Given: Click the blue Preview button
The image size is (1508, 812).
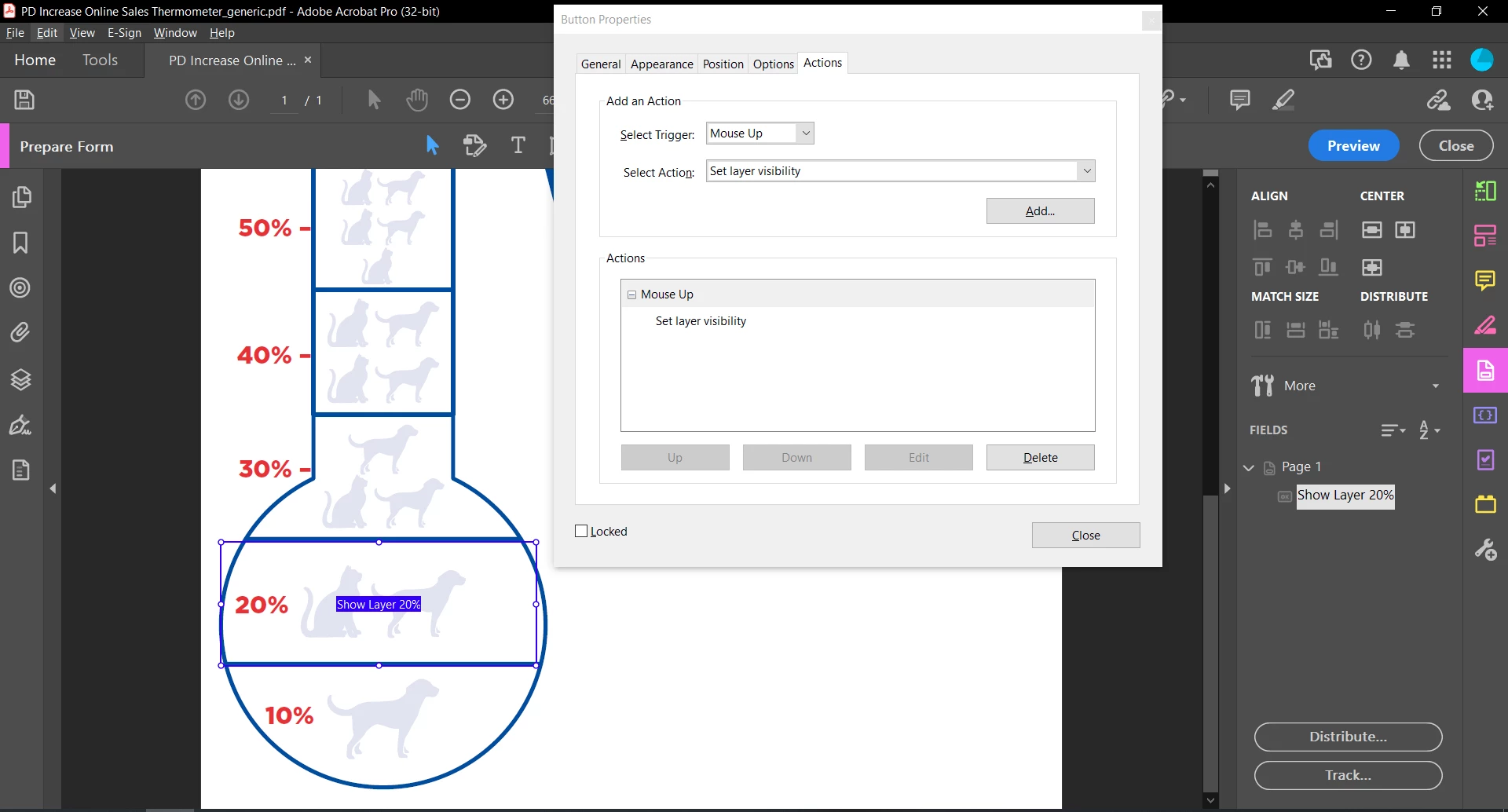Looking at the screenshot, I should pyautogui.click(x=1353, y=146).
